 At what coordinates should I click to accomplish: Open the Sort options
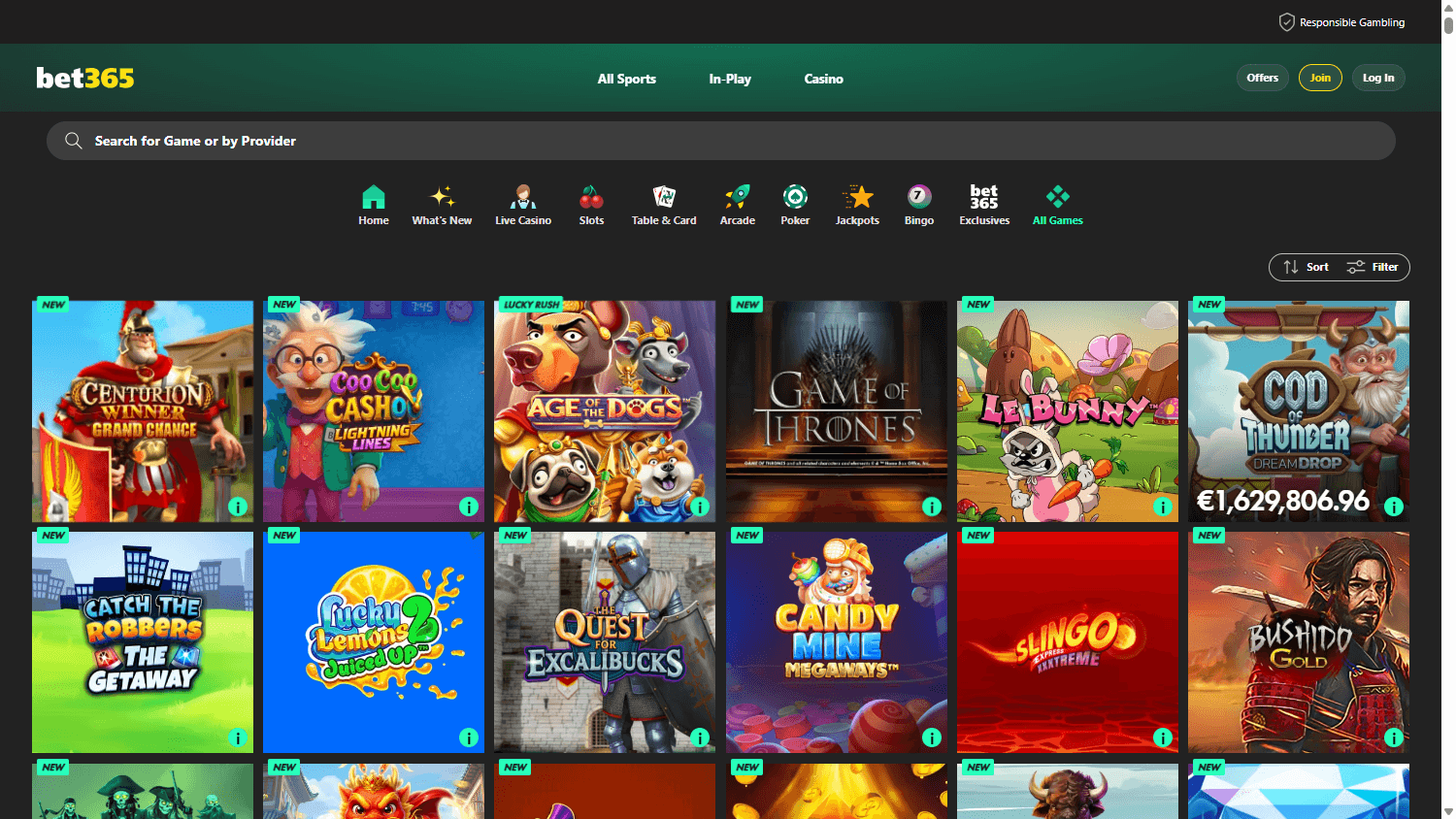coord(1306,267)
